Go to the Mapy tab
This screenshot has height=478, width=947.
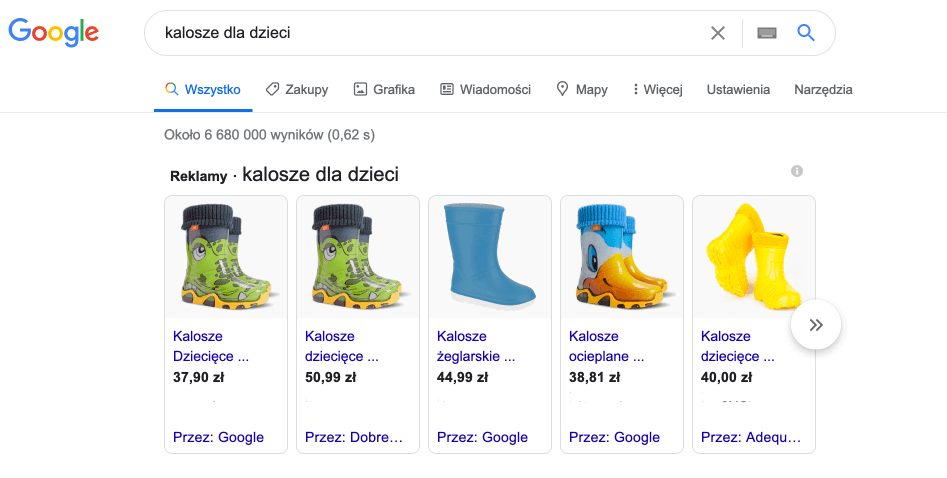point(581,89)
